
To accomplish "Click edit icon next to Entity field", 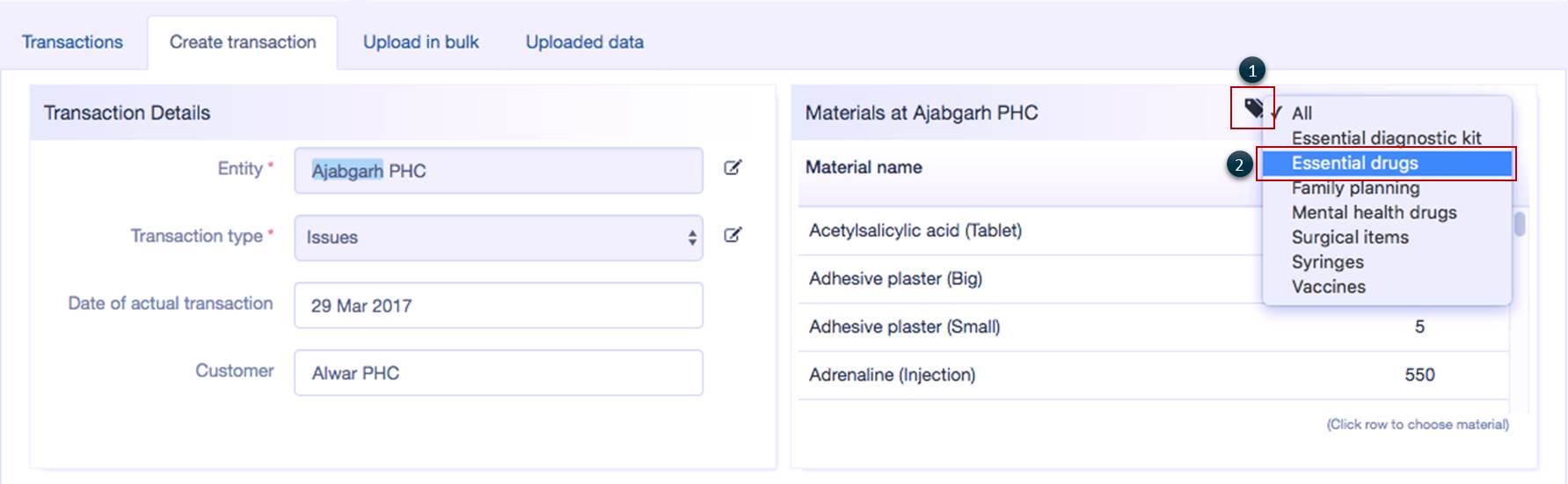I will 733,167.
